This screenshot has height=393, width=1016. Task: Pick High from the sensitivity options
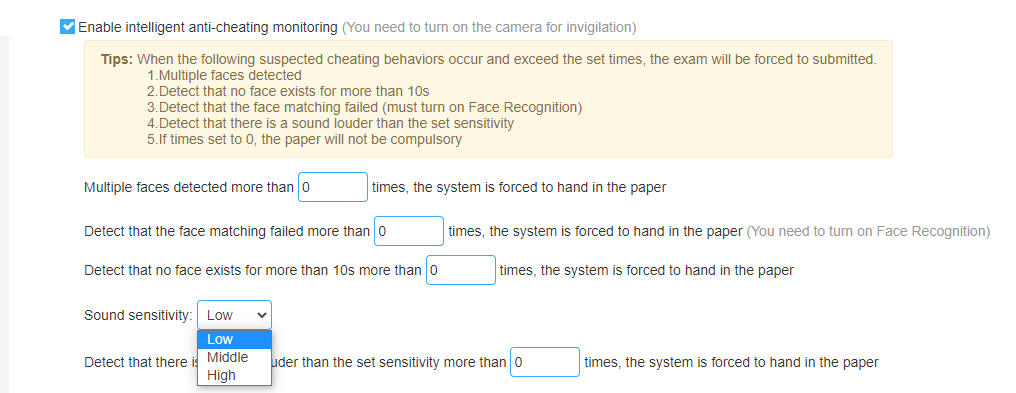coord(235,376)
